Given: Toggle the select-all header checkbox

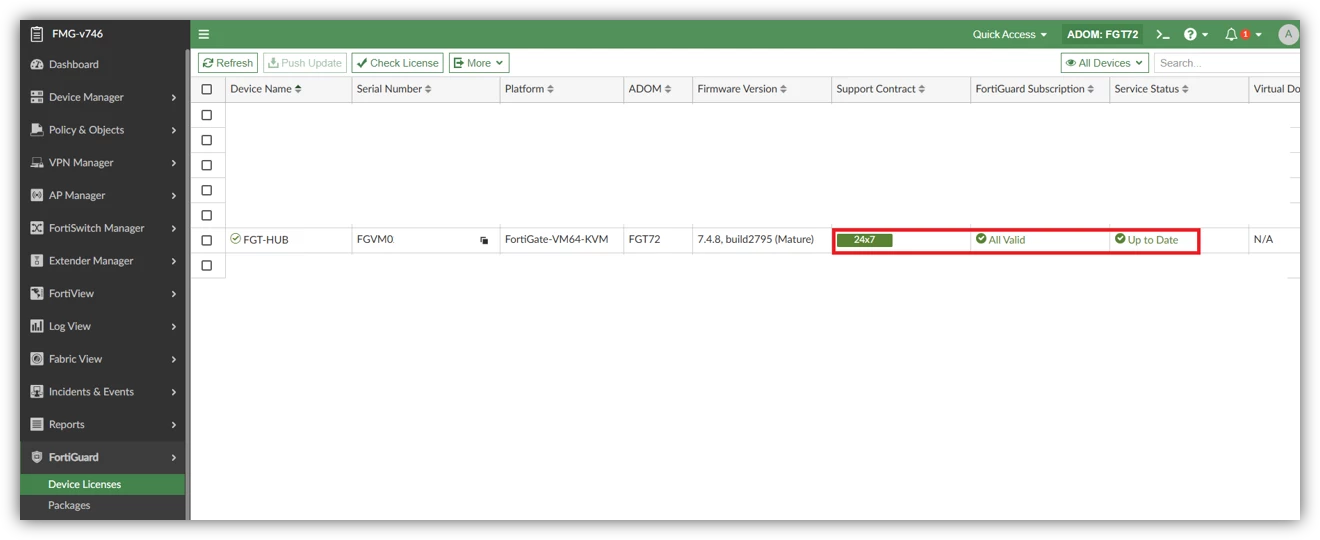Looking at the screenshot, I should [207, 89].
